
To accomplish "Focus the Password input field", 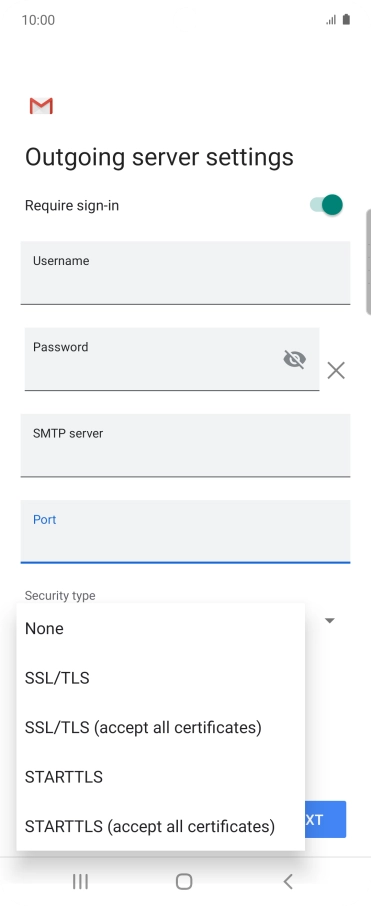I will pos(172,359).
